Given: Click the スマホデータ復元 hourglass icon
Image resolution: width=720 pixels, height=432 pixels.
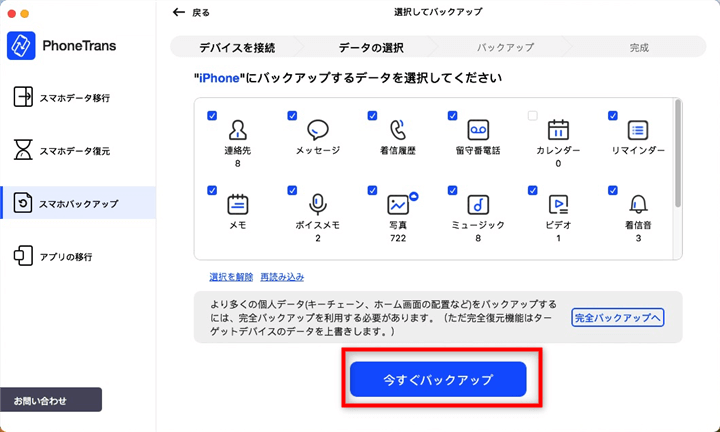Looking at the screenshot, I should [x=22, y=150].
